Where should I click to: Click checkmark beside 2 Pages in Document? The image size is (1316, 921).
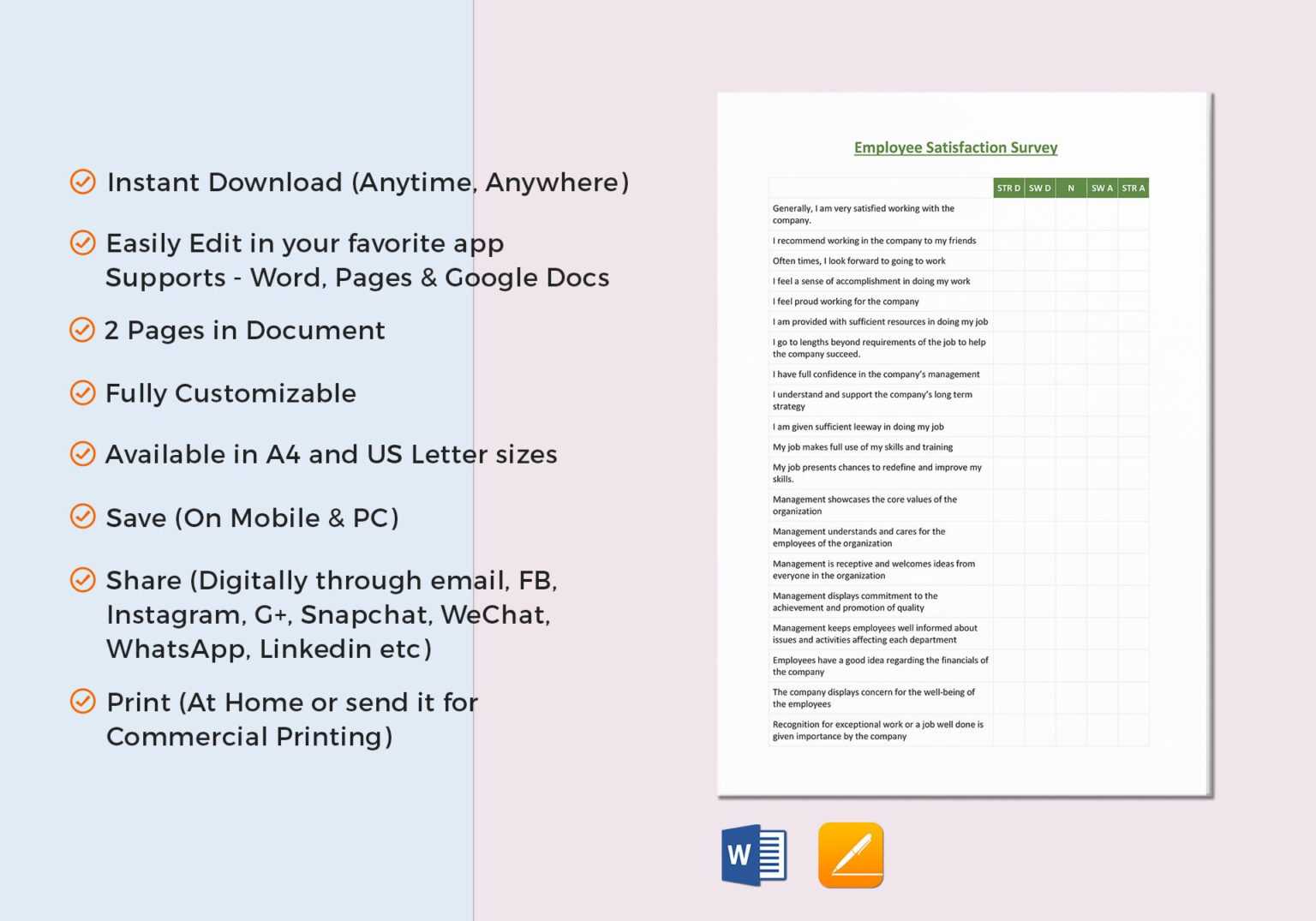[x=81, y=329]
